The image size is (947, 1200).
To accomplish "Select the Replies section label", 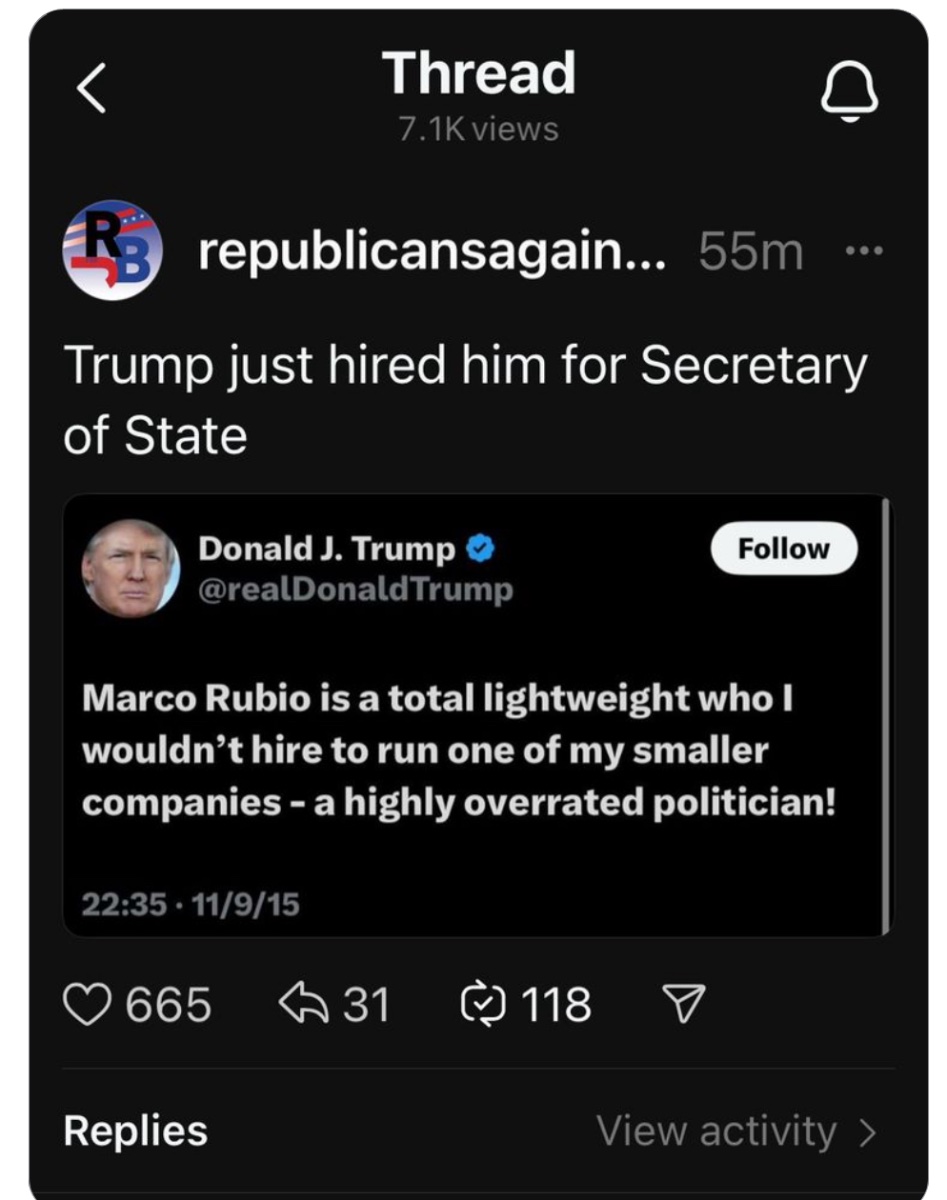I will coord(135,1130).
